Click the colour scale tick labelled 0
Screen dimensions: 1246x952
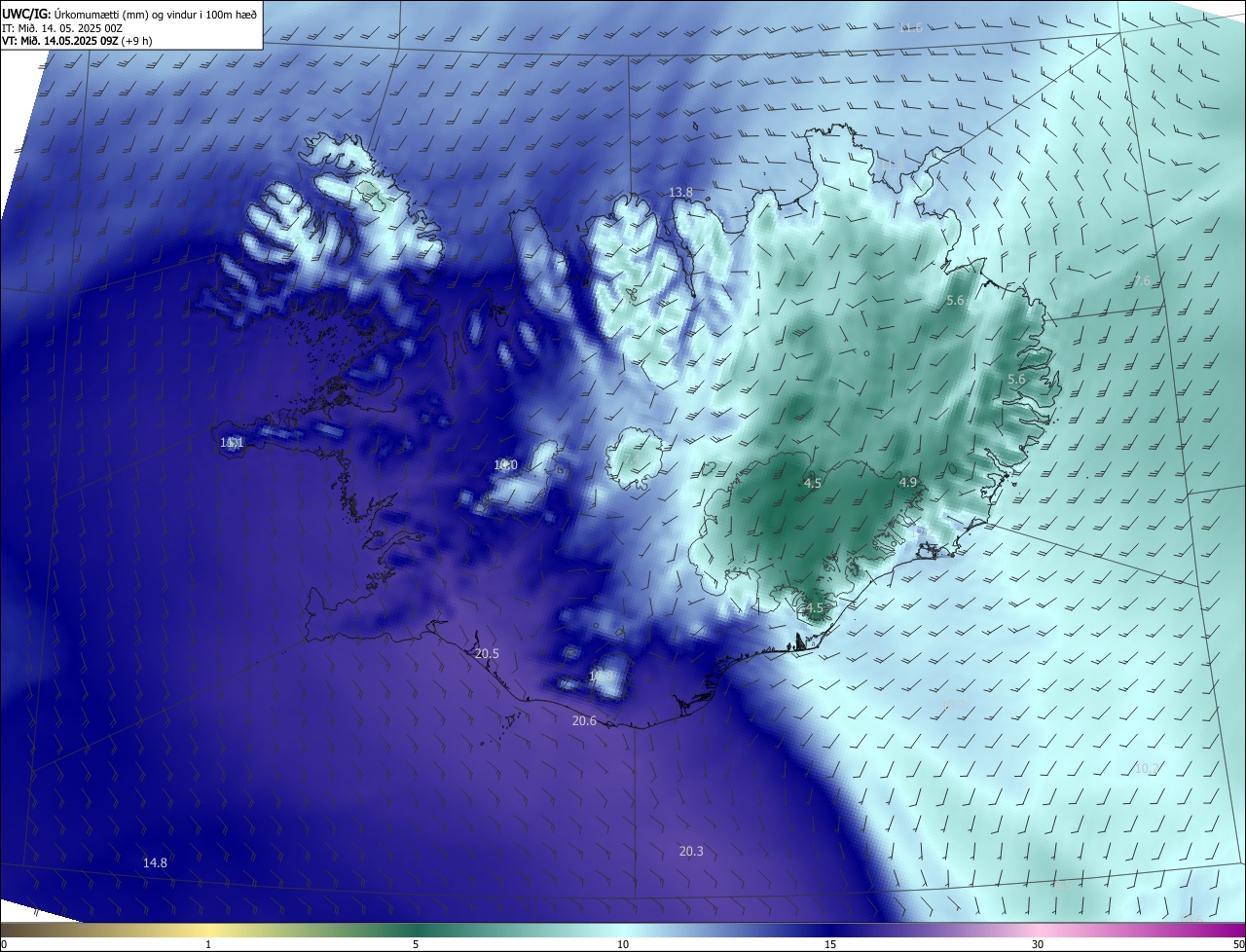tap(3, 945)
